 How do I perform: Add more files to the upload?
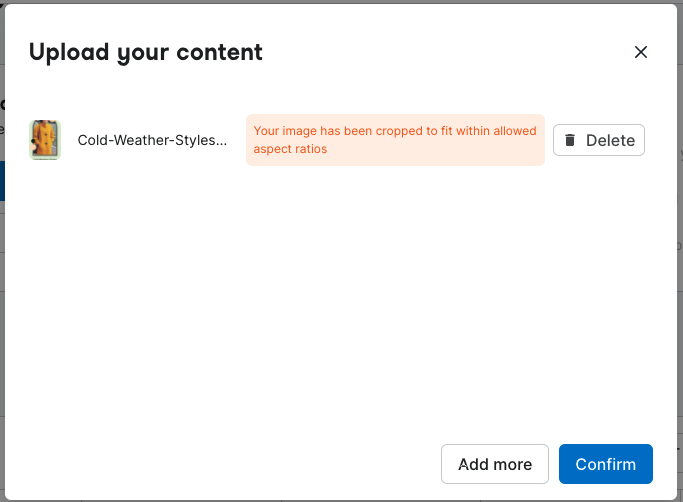click(495, 464)
